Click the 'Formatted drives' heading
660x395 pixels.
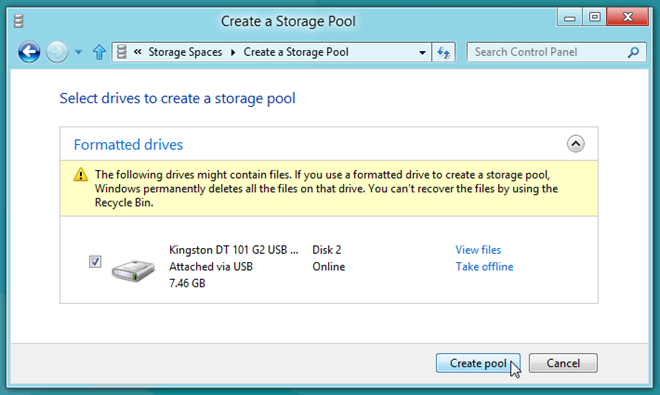[x=128, y=144]
